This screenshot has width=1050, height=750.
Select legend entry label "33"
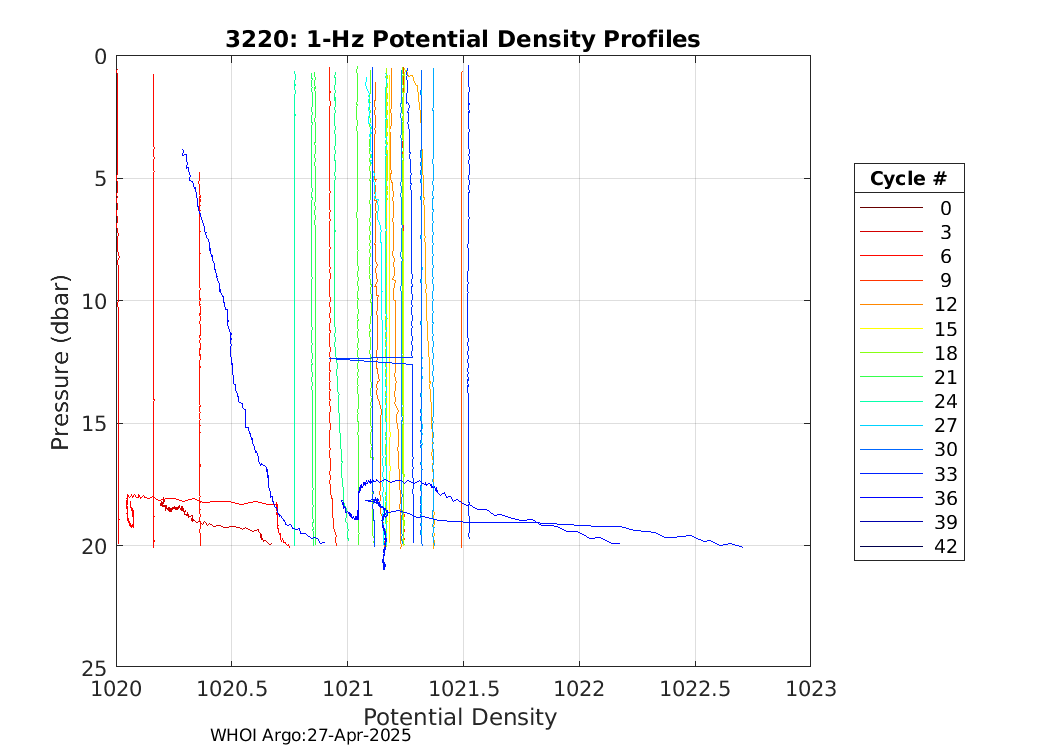[x=946, y=474]
